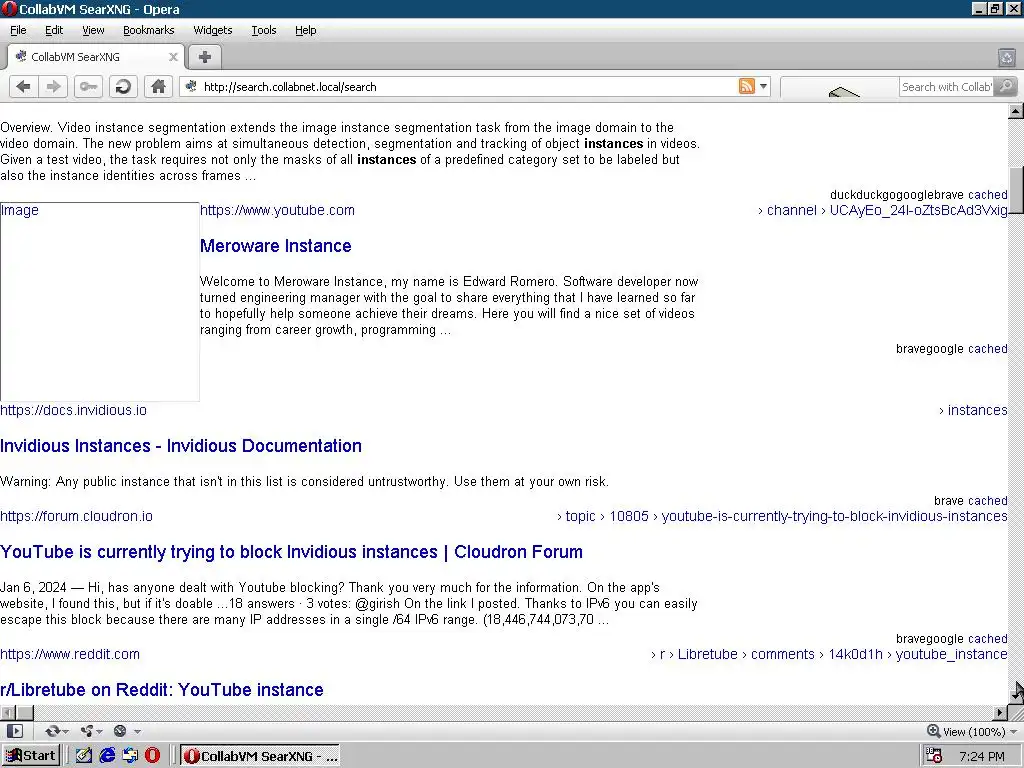This screenshot has width=1024, height=768.
Task: Expand the Opera Unite dropdown arrow
Action: [x=99, y=731]
